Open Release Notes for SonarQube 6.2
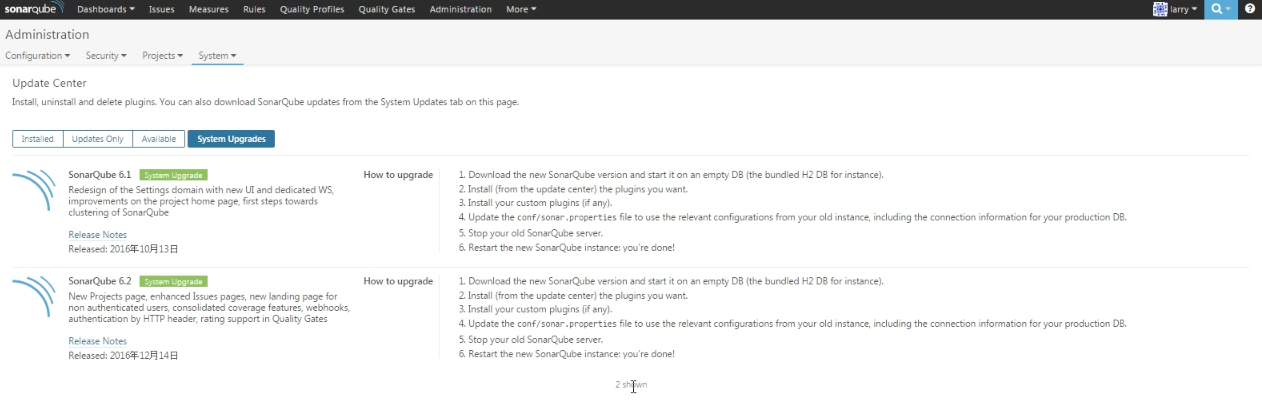 click(97, 341)
